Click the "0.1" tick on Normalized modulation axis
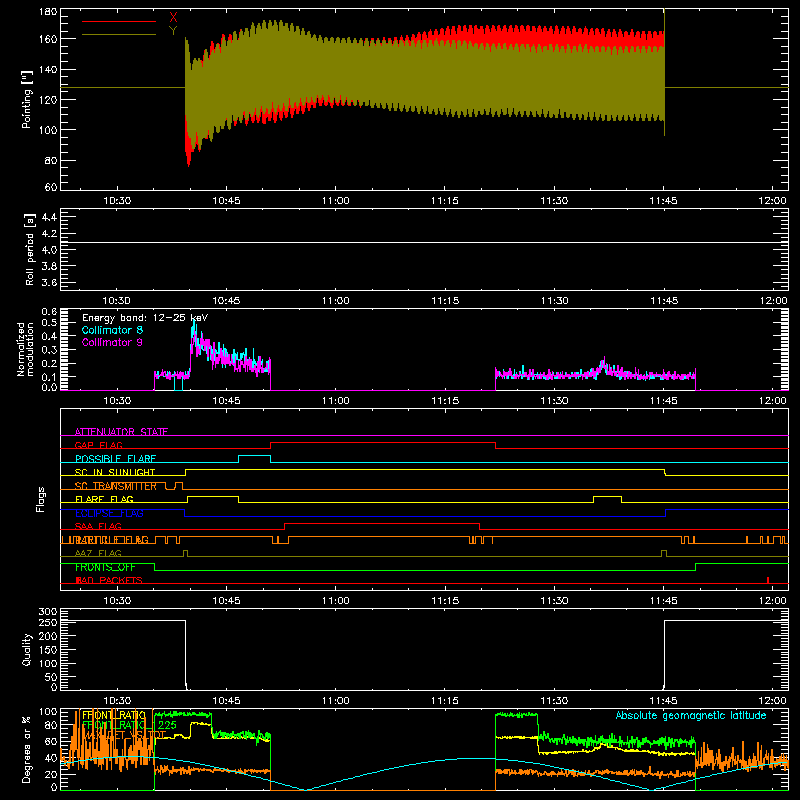 (49, 377)
